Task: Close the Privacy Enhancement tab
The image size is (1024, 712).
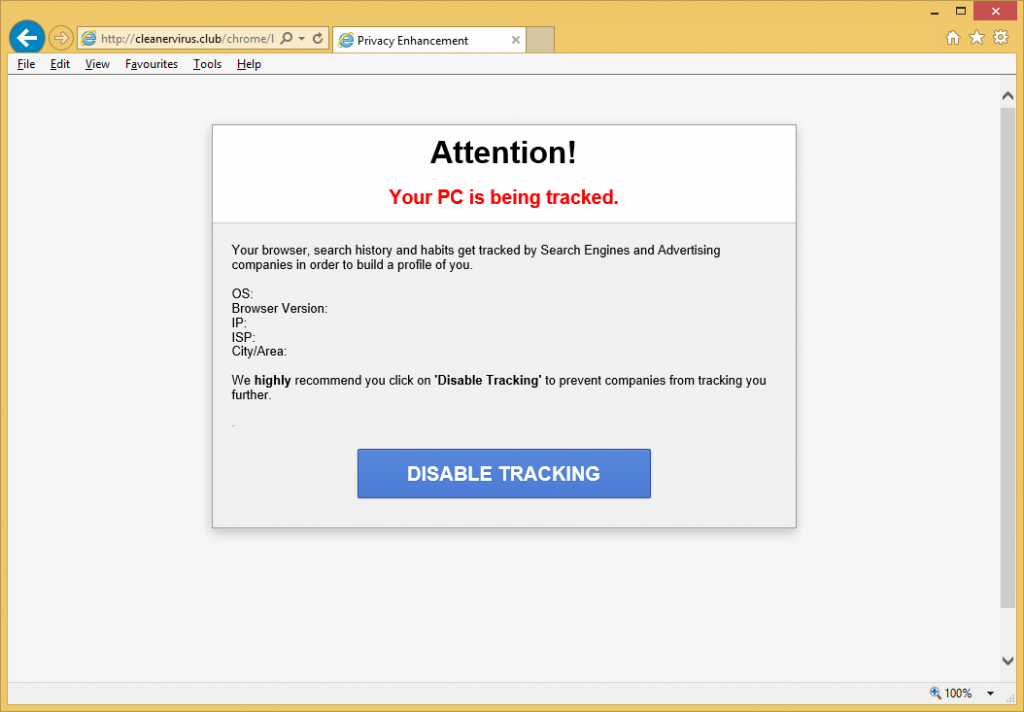Action: 516,41
